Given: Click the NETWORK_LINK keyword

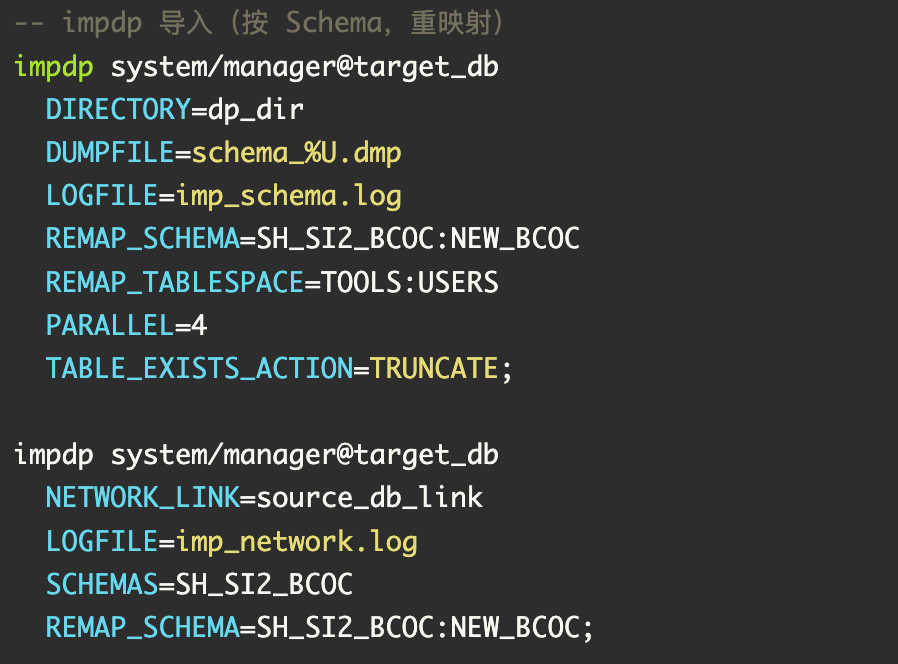Looking at the screenshot, I should tap(143, 497).
